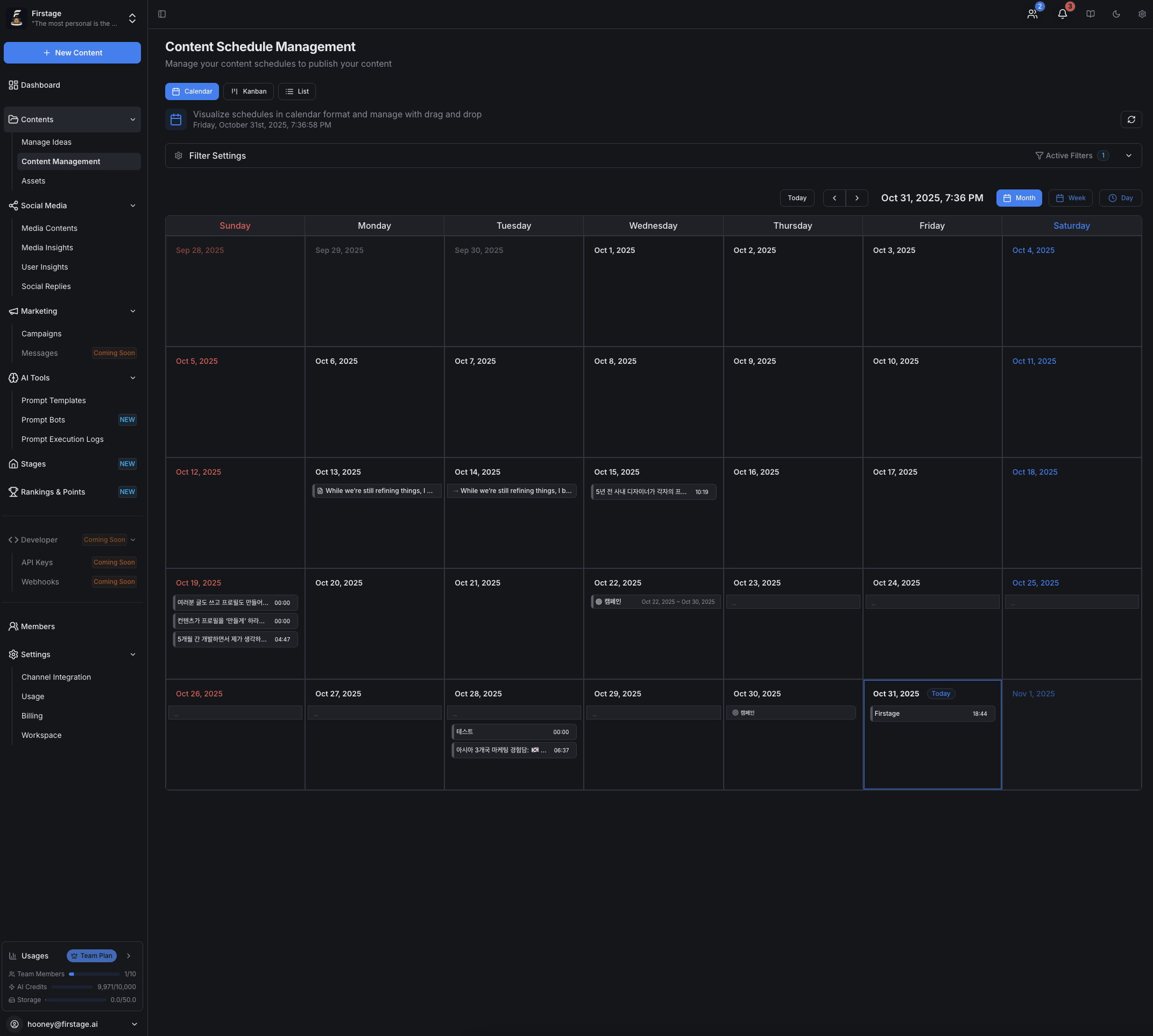
Task: Switch to the Kanban tab
Action: [x=248, y=91]
